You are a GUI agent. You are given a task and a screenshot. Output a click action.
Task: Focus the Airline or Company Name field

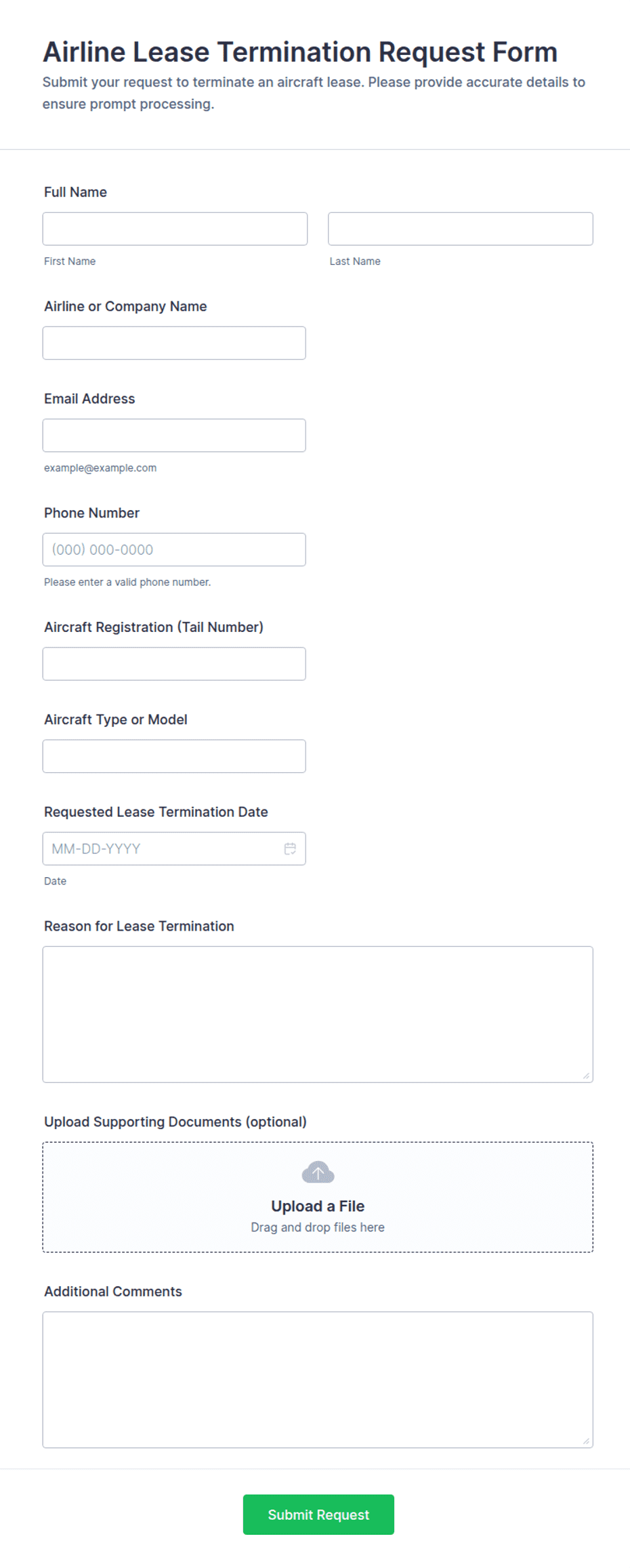174,343
